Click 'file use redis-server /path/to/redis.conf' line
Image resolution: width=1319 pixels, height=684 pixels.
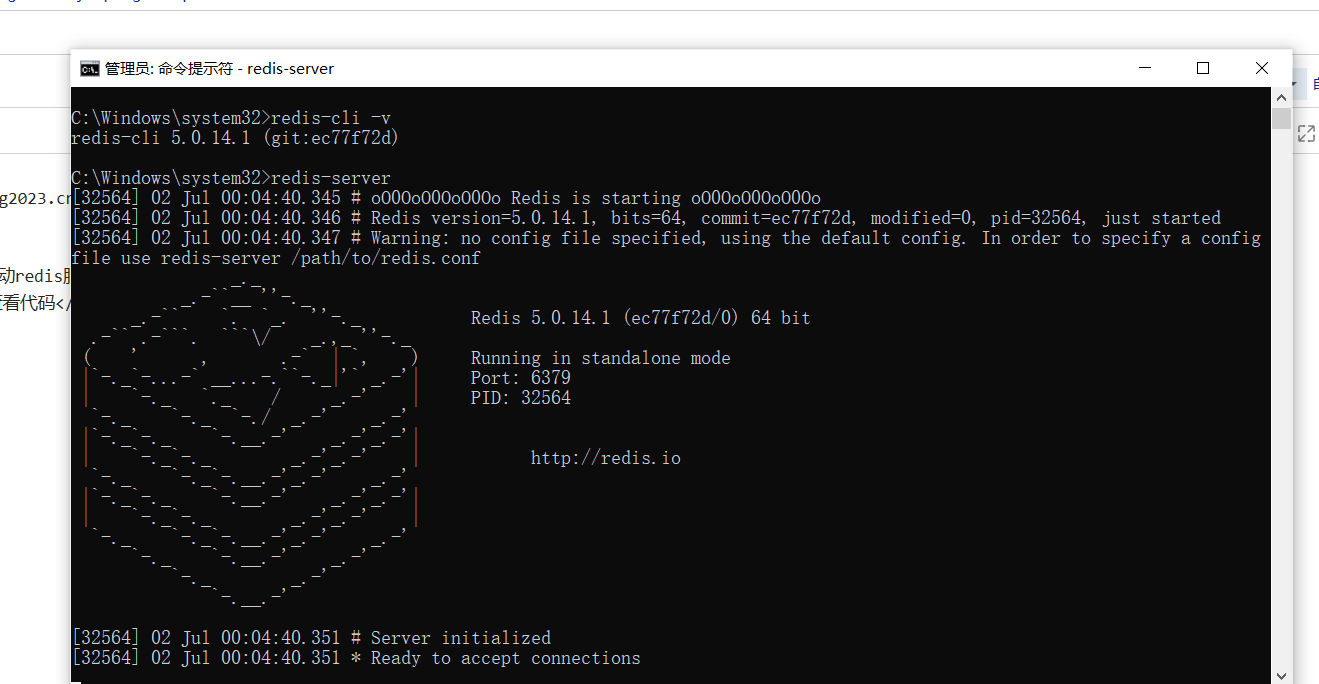coord(276,258)
